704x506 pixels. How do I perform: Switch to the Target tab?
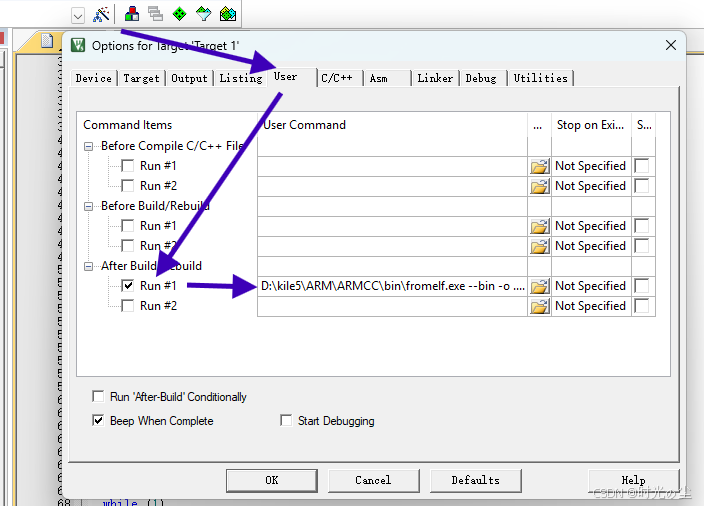pyautogui.click(x=141, y=78)
